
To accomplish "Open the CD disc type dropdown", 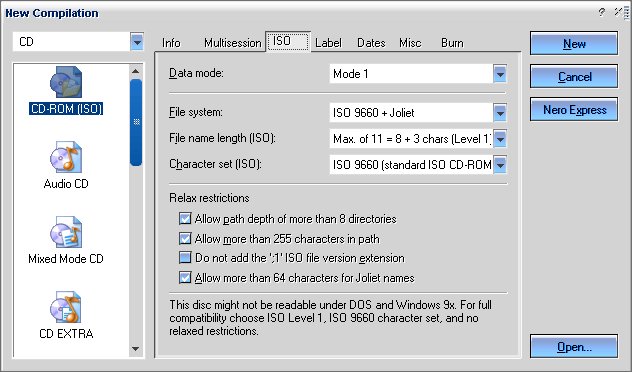I will 137,42.
